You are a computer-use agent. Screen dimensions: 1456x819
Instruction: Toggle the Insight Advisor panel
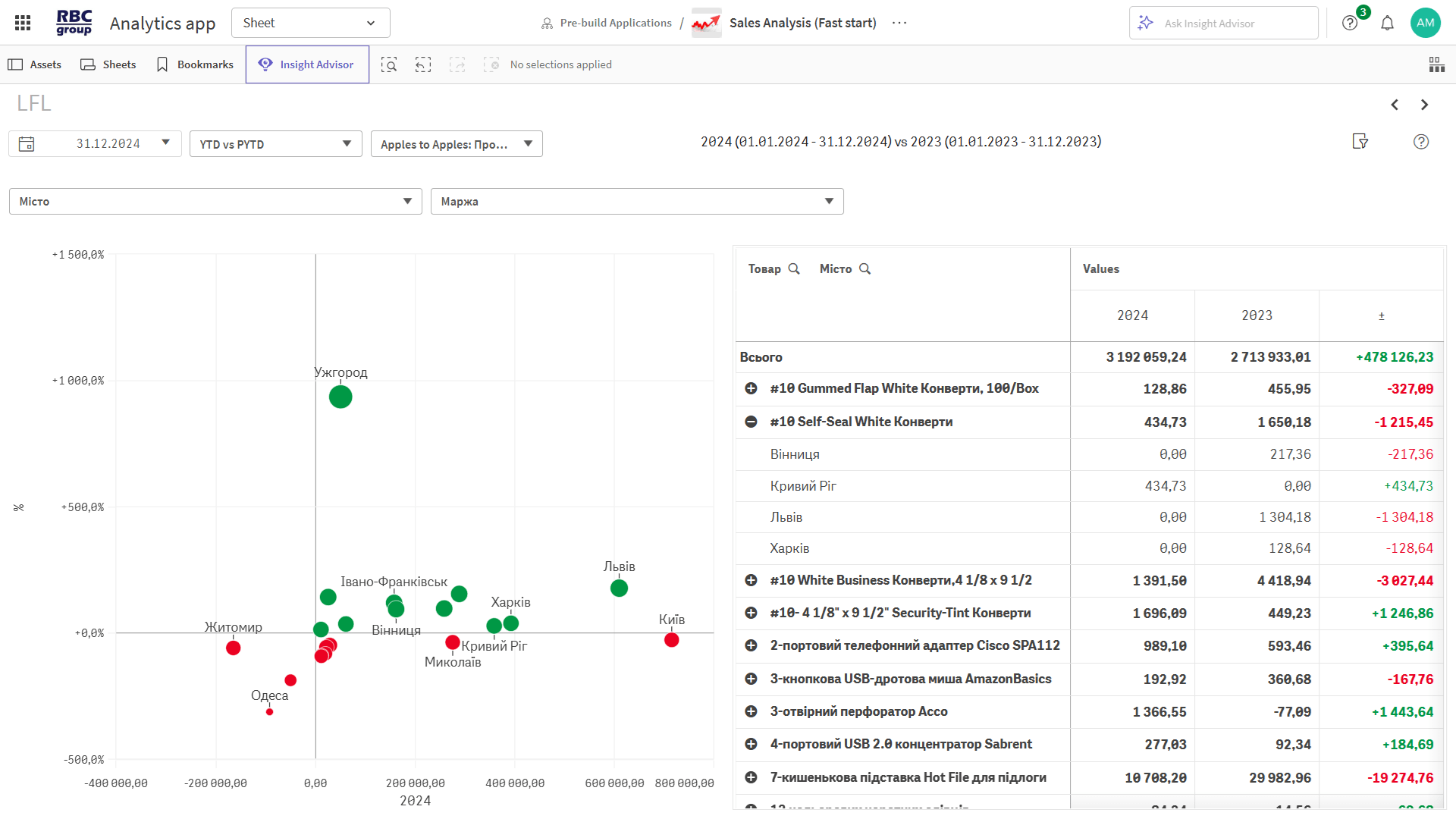pyautogui.click(x=307, y=64)
